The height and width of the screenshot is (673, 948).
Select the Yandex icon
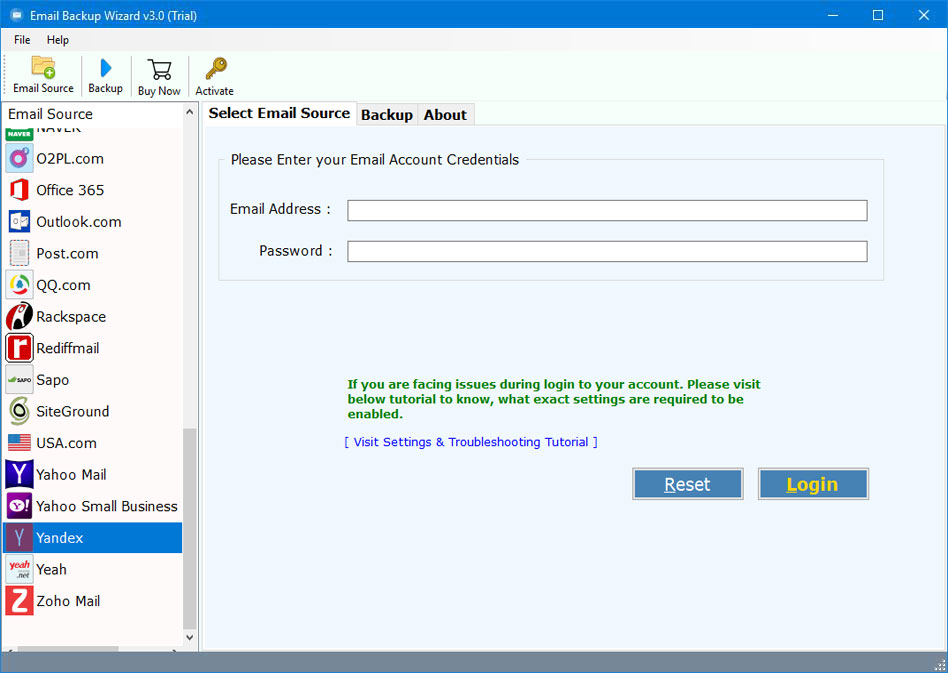(x=19, y=538)
